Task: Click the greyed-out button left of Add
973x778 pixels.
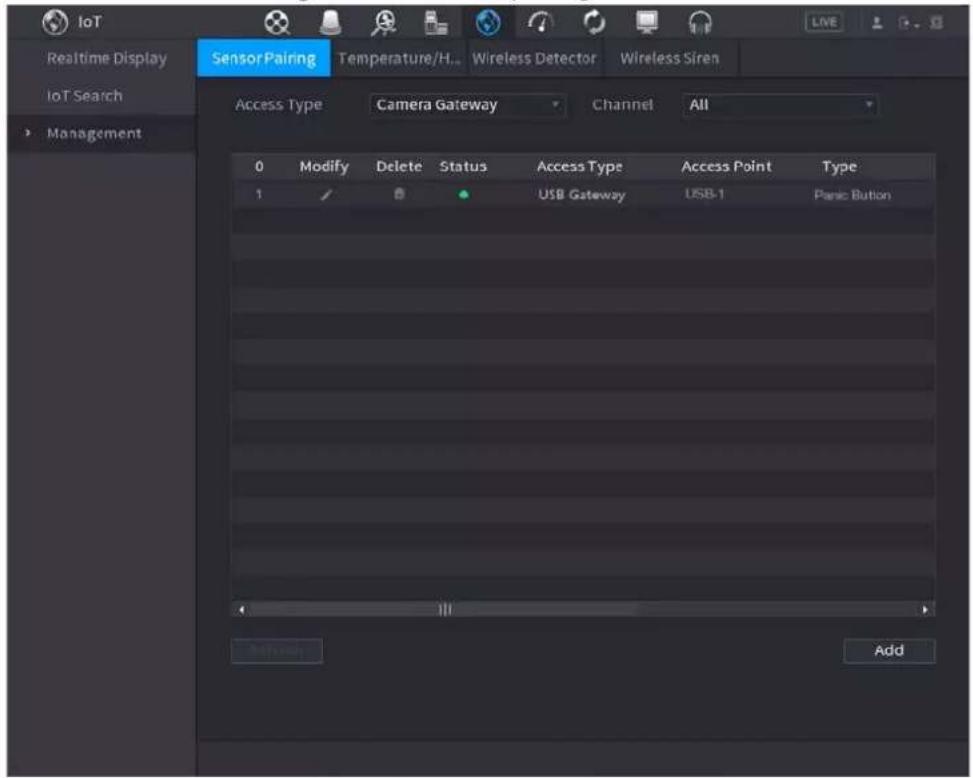Action: pos(277,651)
